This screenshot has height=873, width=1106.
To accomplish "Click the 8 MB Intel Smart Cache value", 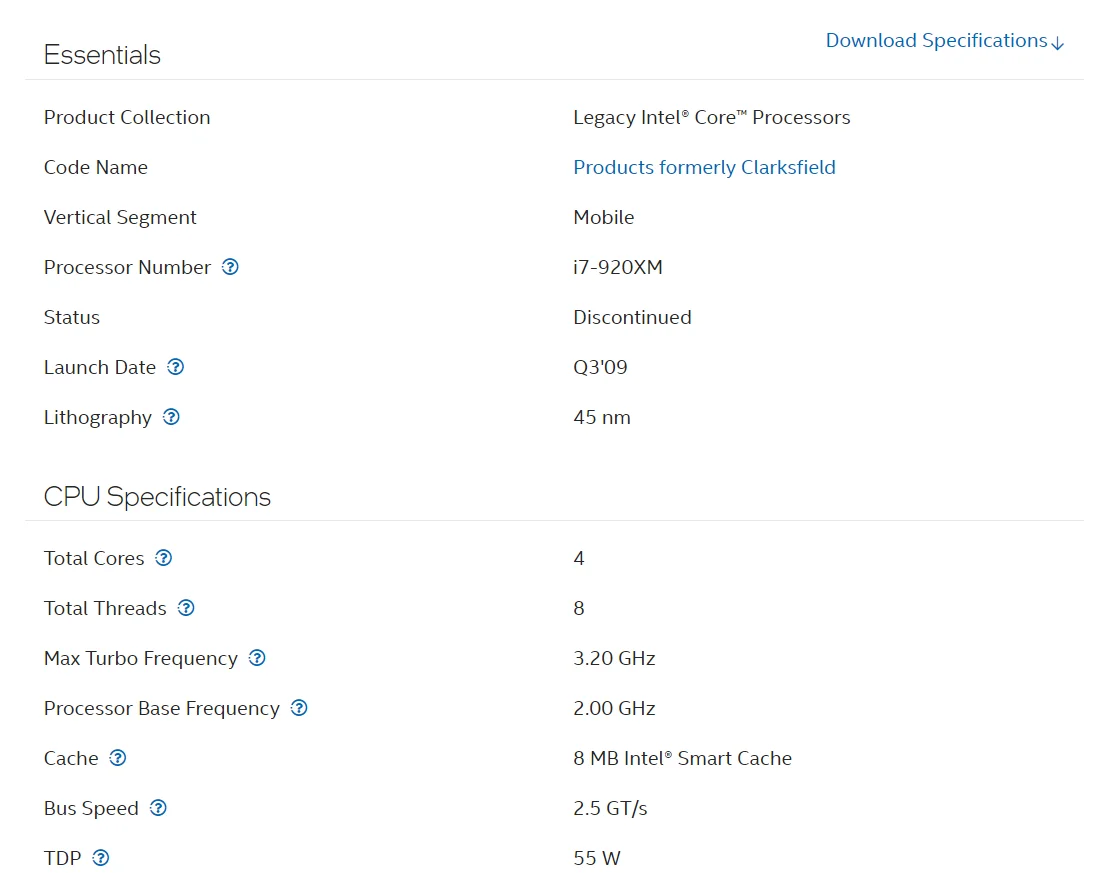I will click(682, 758).
